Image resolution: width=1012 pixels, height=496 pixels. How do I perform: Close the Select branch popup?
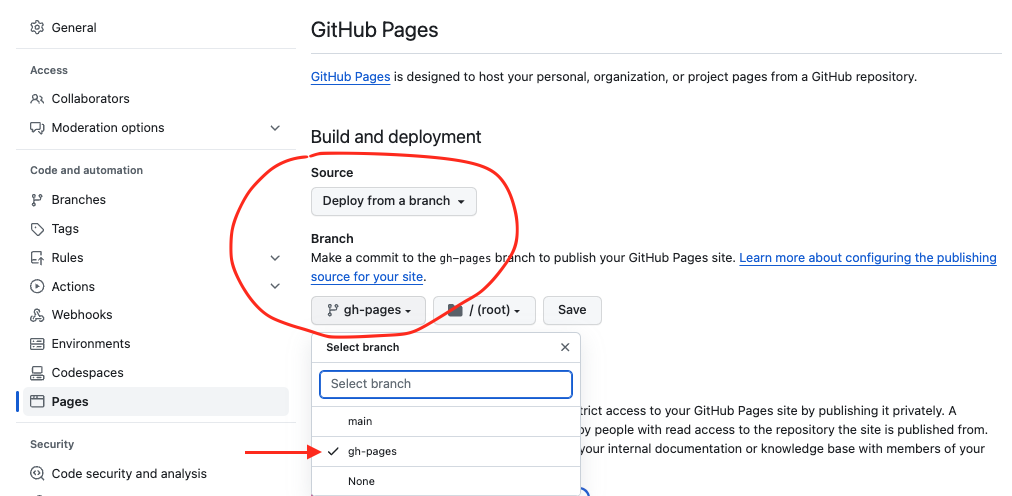pos(565,348)
